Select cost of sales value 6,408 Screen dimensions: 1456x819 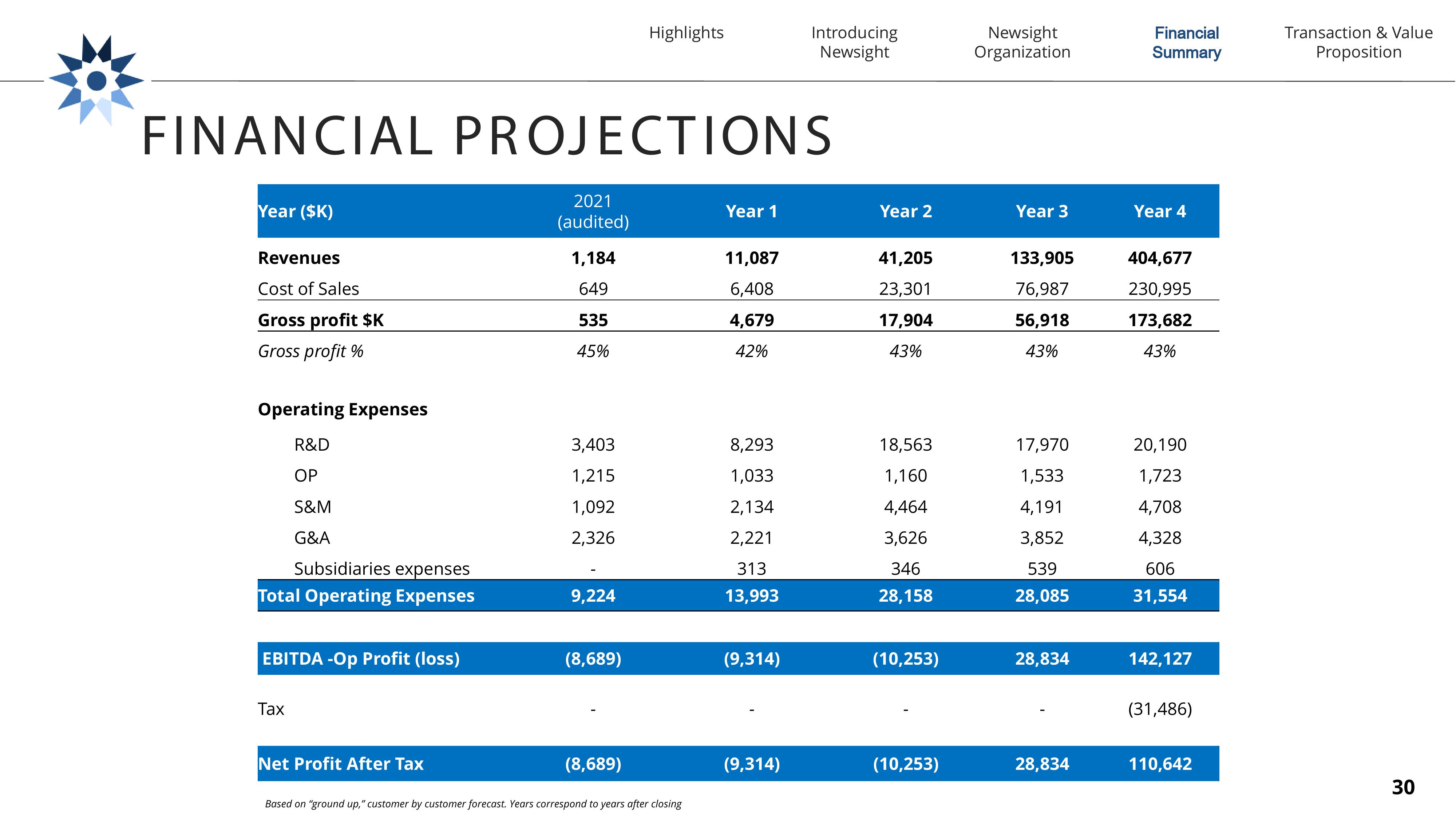[x=752, y=289]
